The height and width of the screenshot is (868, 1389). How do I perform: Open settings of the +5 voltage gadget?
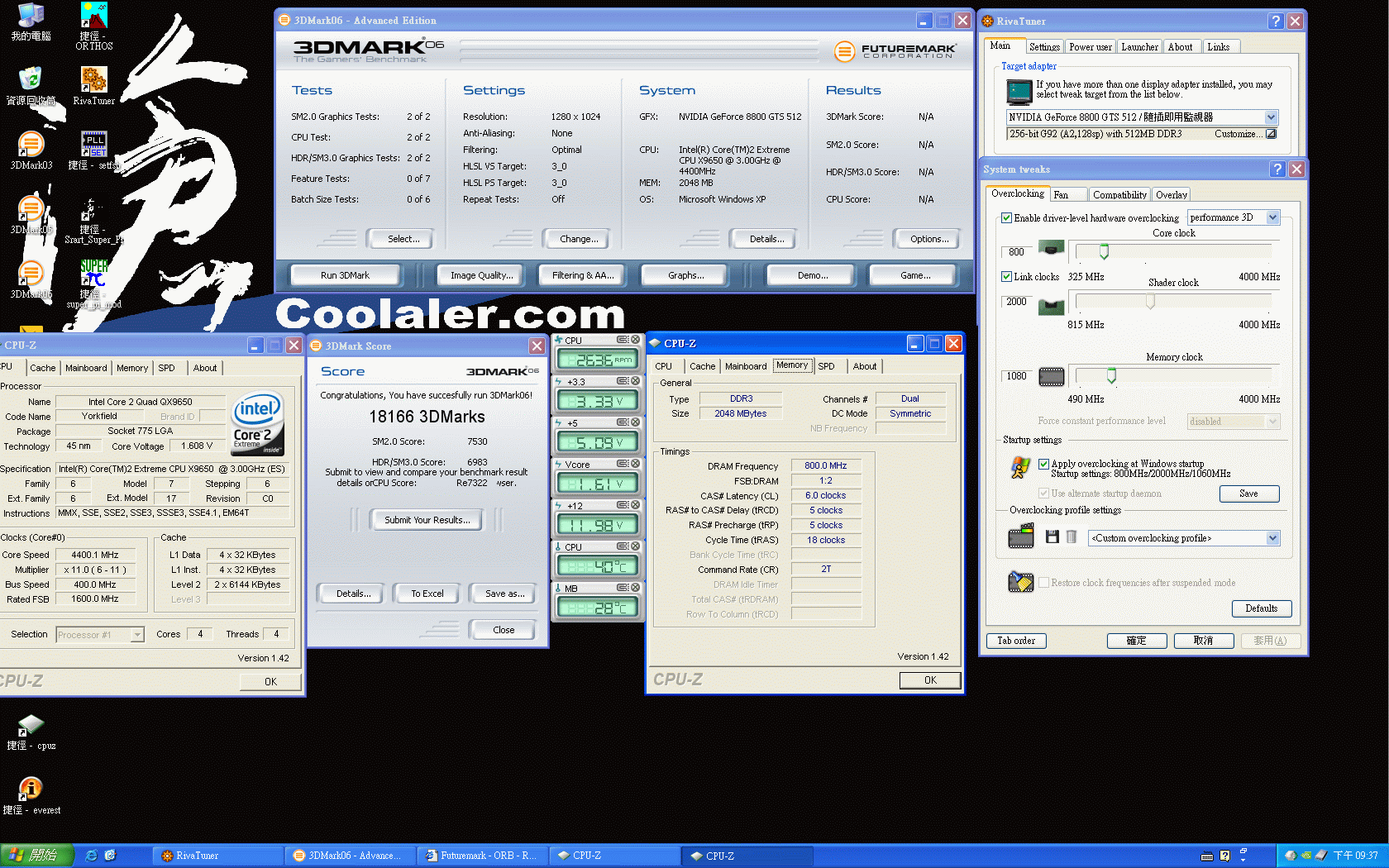click(x=623, y=422)
